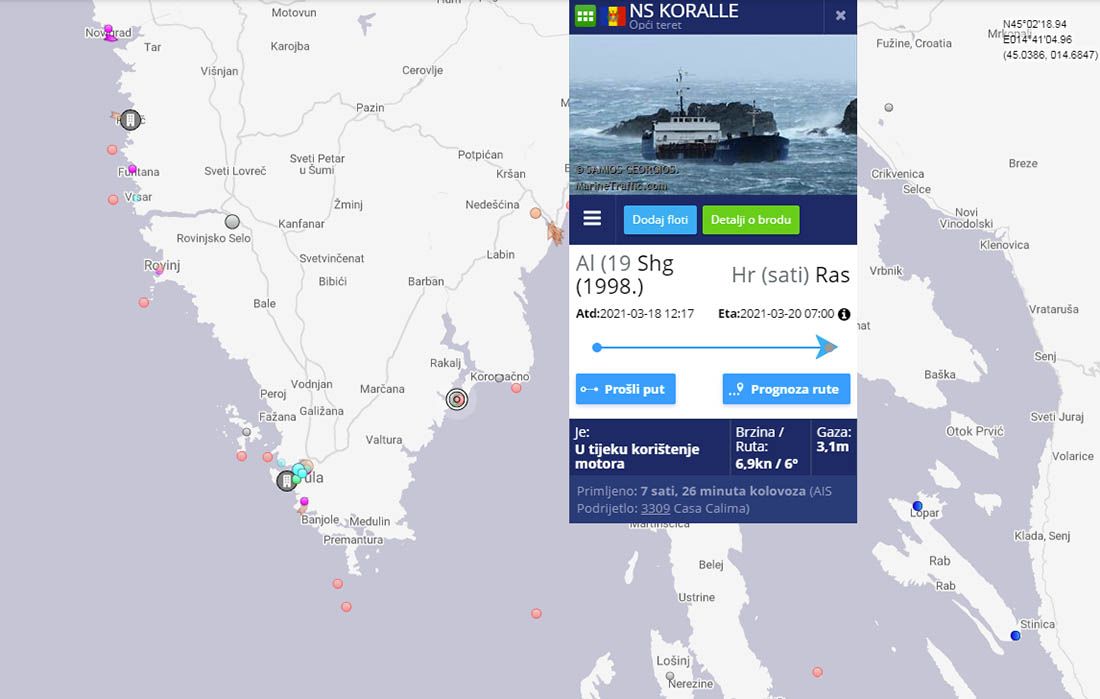Image resolution: width=1100 pixels, height=699 pixels.
Task: Click the red vessel marker south of Premantura
Action: 337,584
